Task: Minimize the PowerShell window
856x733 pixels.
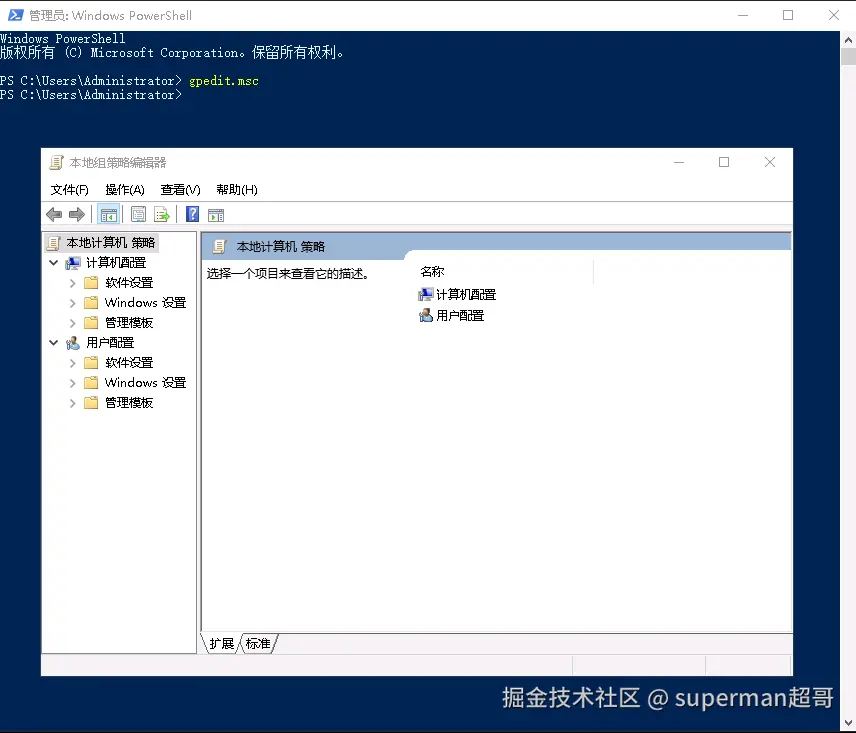Action: click(x=742, y=15)
